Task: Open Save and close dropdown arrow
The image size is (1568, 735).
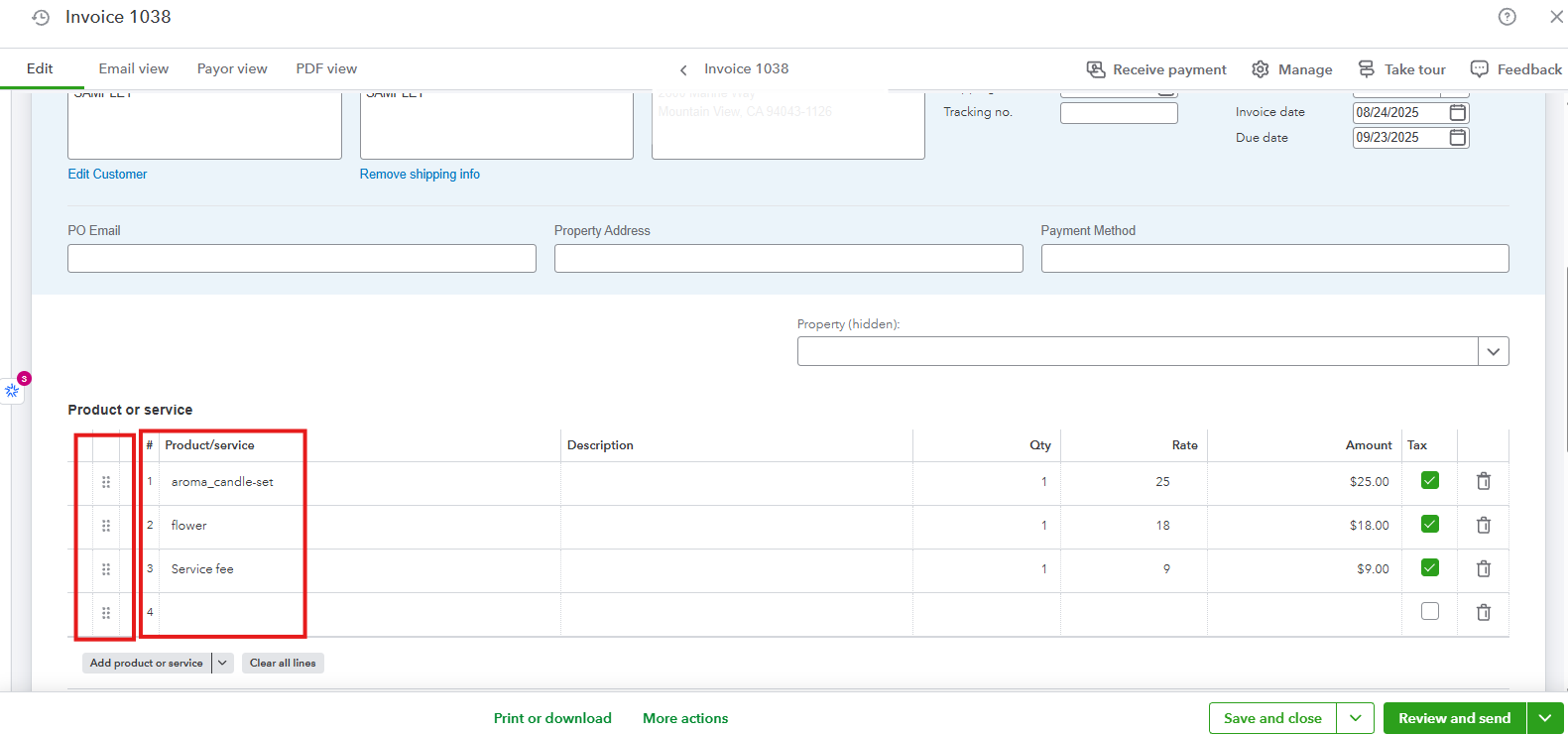Action: 1355,718
